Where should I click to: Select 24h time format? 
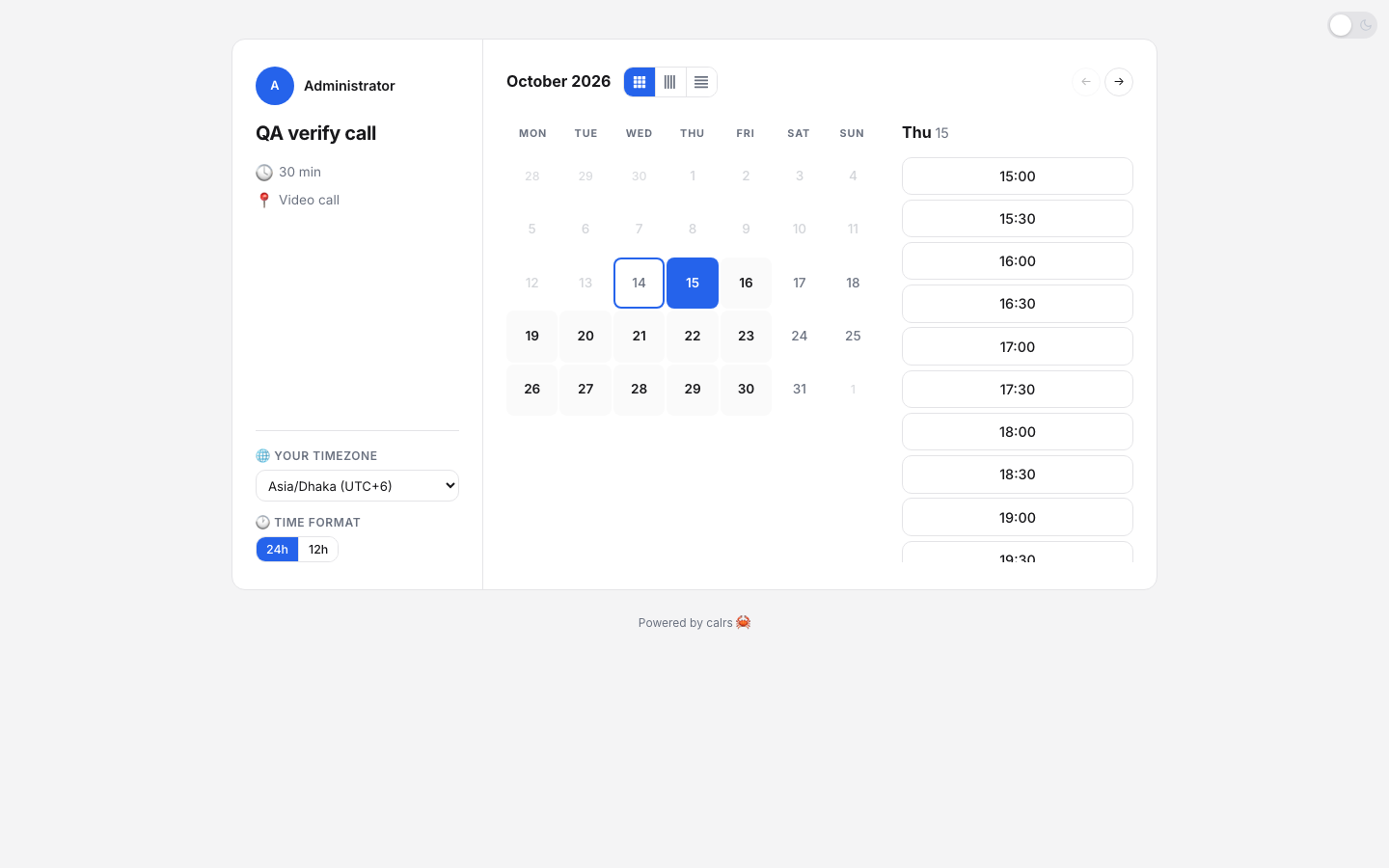tap(277, 550)
